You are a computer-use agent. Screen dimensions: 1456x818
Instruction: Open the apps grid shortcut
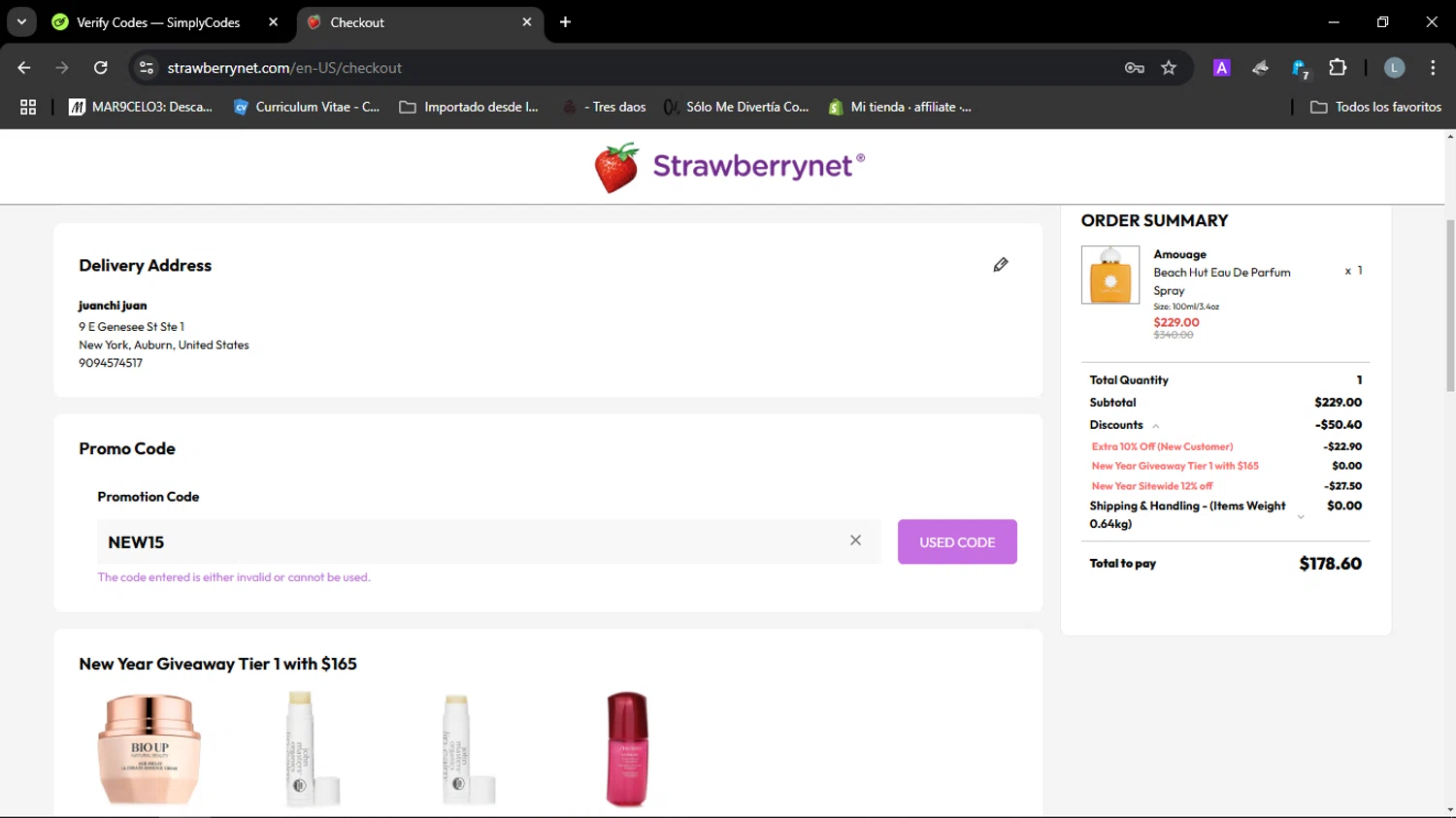coord(28,107)
